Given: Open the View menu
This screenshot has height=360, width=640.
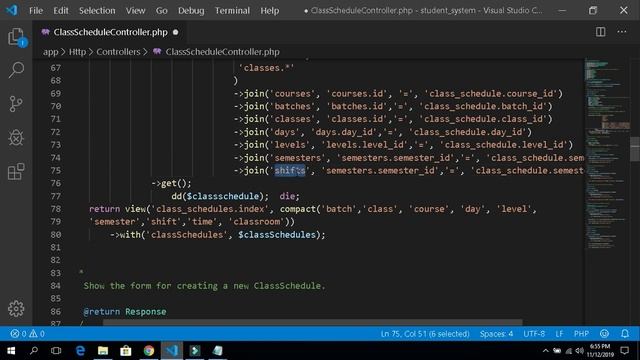Looking at the screenshot, I should 135,11.
